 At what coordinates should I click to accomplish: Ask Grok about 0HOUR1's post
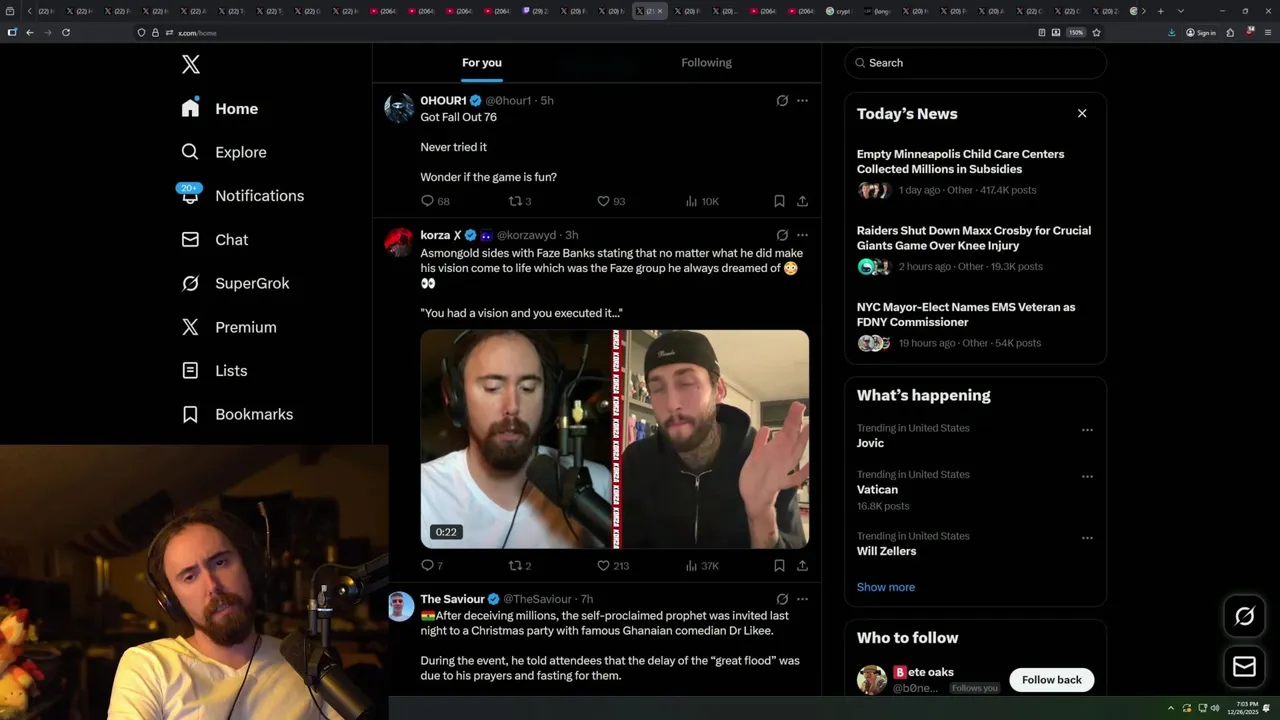[782, 101]
